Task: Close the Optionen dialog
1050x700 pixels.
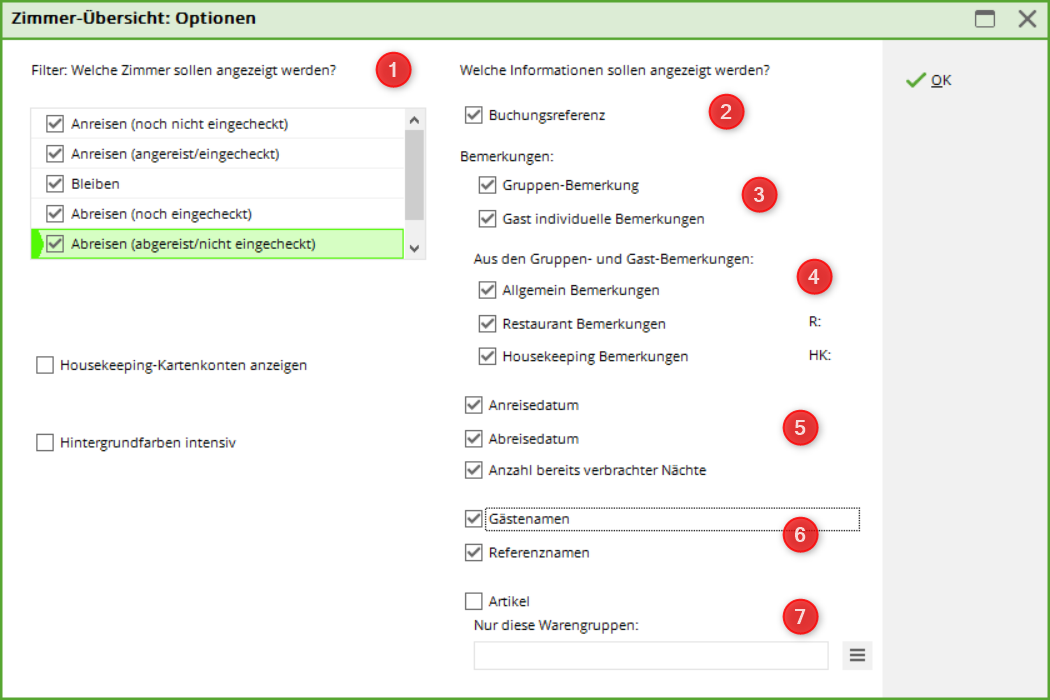Action: (1026, 18)
